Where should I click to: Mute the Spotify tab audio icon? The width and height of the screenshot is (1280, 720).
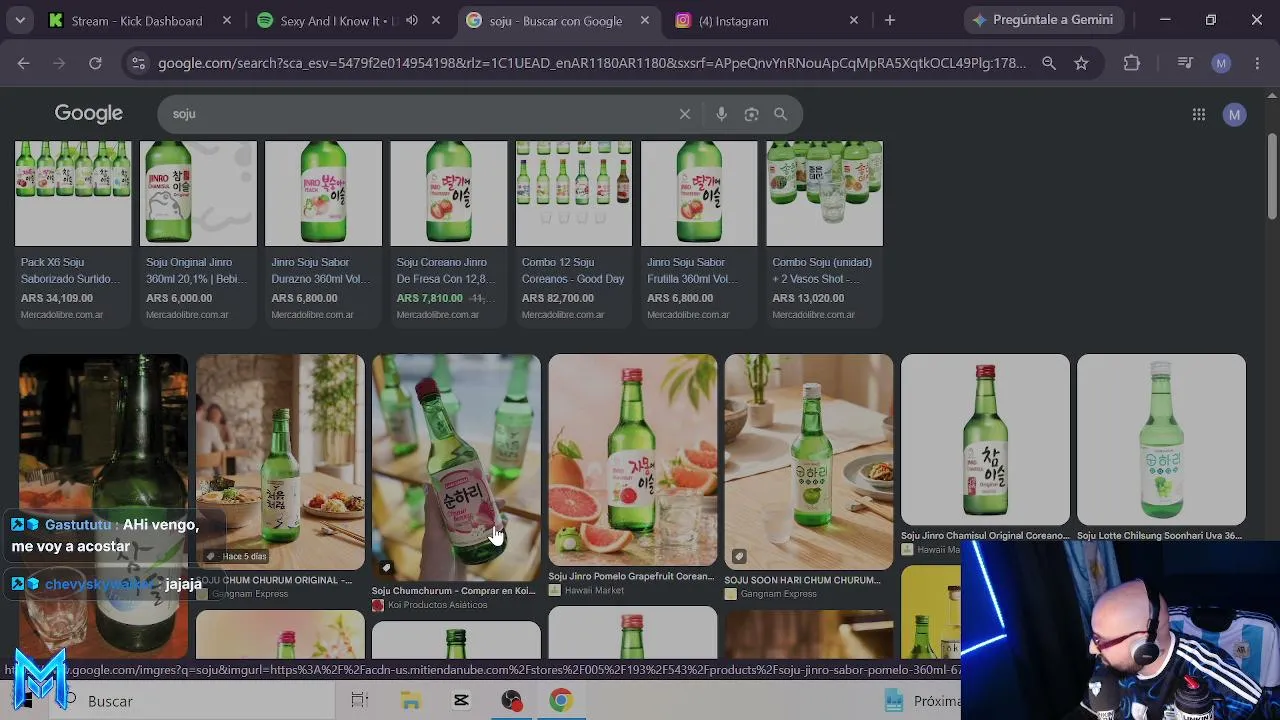(411, 20)
